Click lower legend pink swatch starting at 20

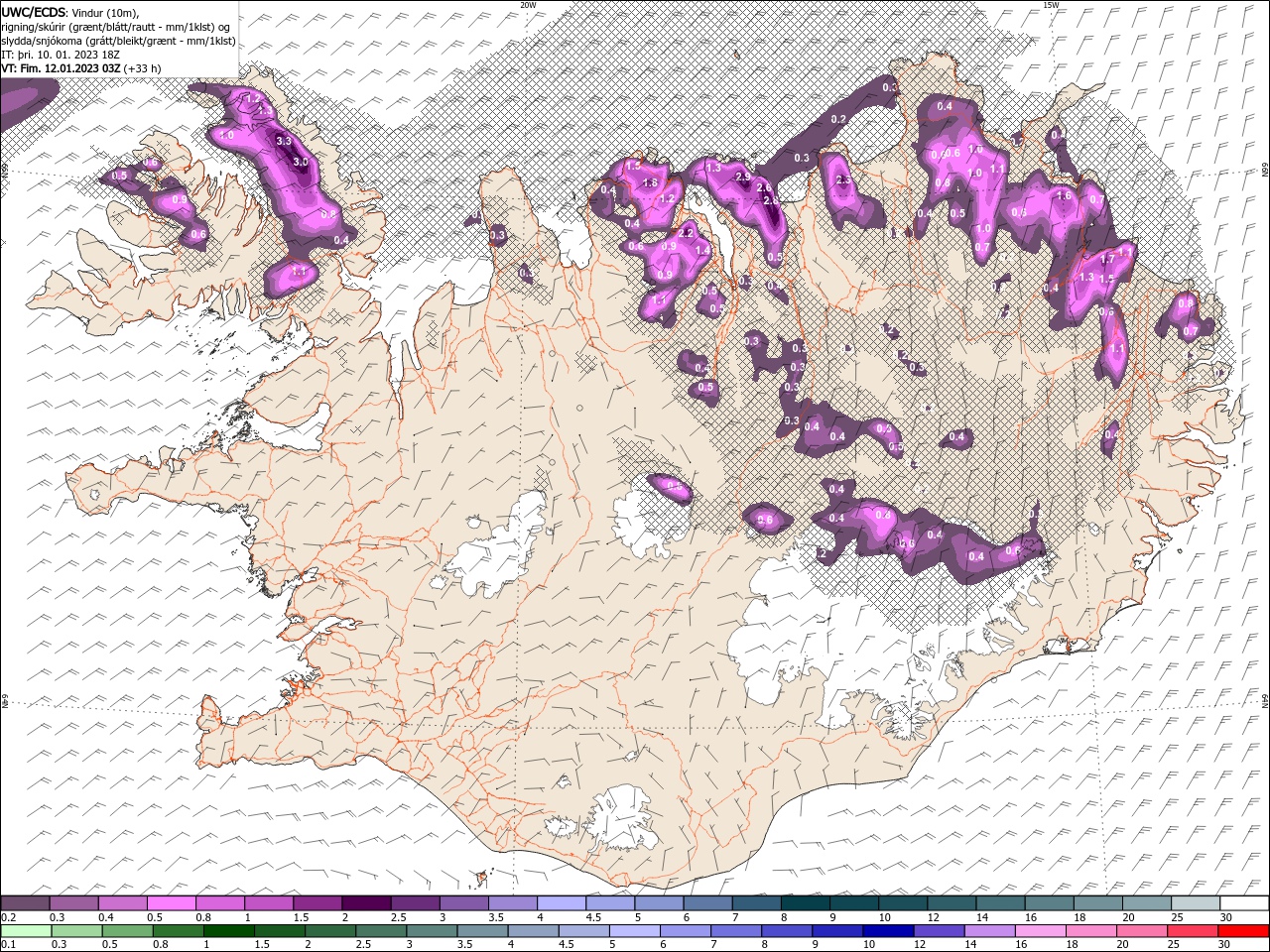point(1141,931)
